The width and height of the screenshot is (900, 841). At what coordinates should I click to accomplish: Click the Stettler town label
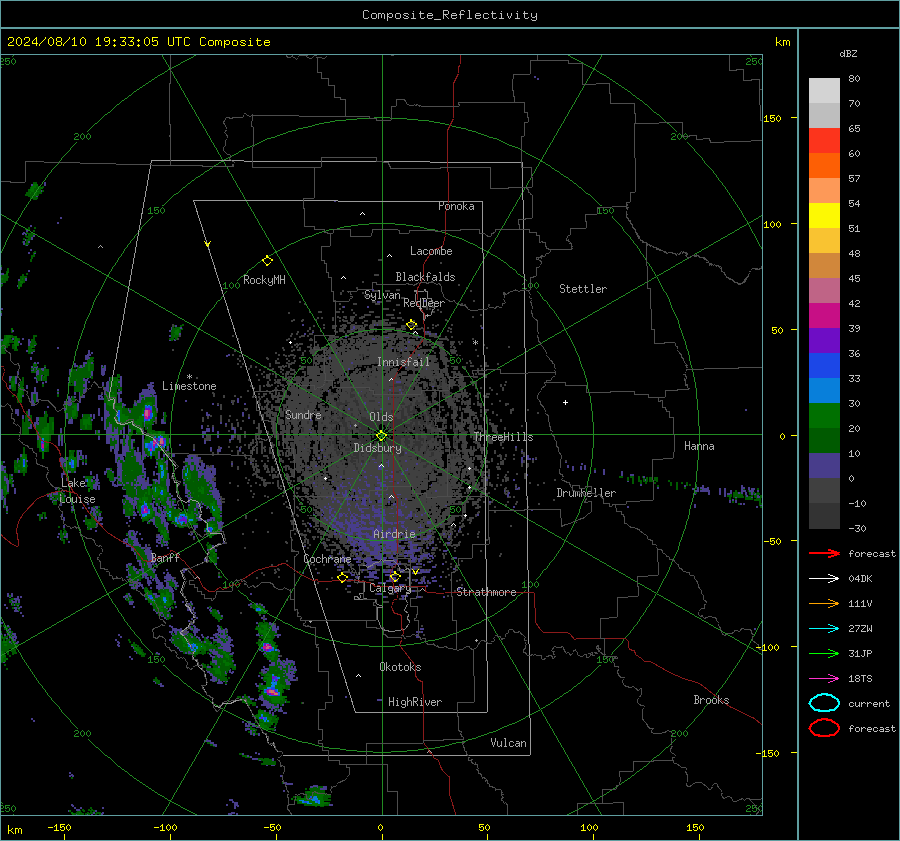click(x=583, y=289)
